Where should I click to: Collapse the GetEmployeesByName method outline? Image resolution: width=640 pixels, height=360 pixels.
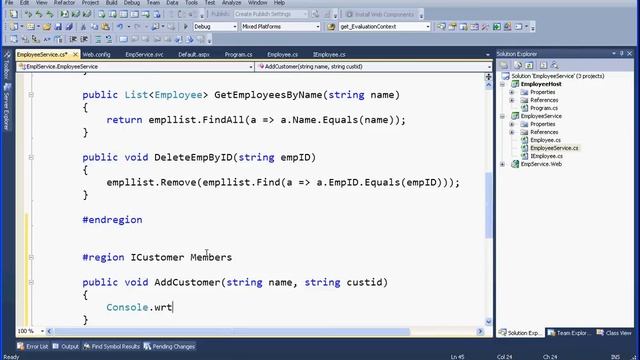coord(31,95)
